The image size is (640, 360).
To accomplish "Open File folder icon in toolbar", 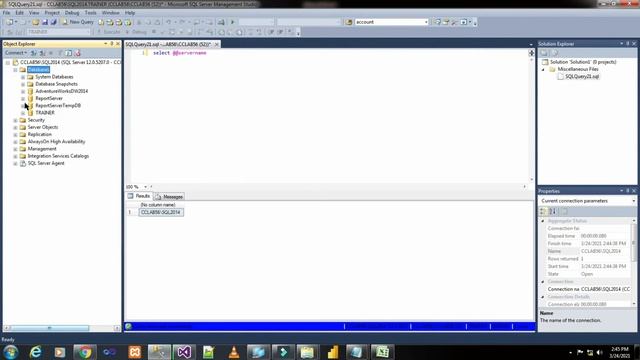I will point(36,22).
